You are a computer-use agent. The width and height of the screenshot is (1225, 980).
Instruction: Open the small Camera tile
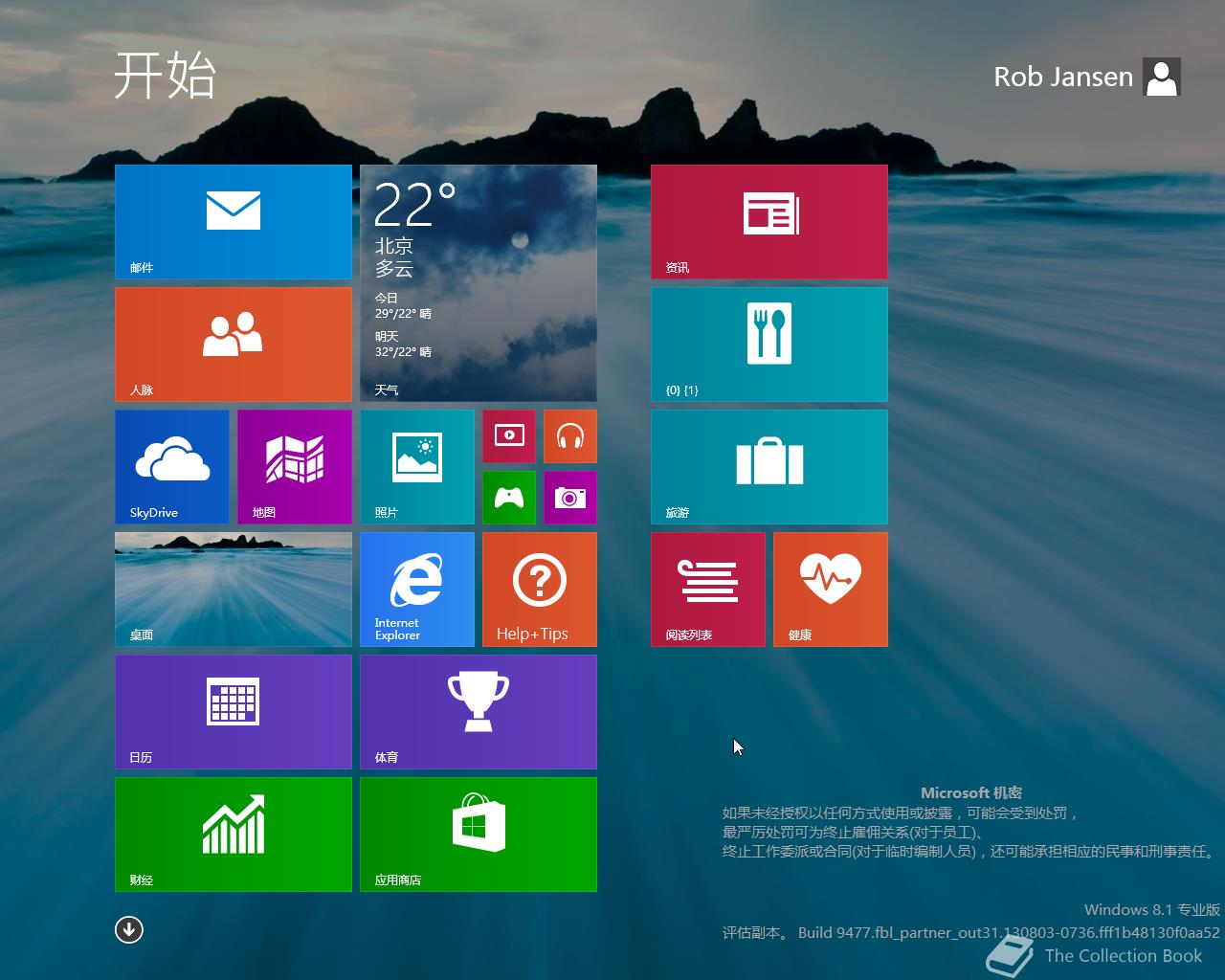tap(570, 498)
